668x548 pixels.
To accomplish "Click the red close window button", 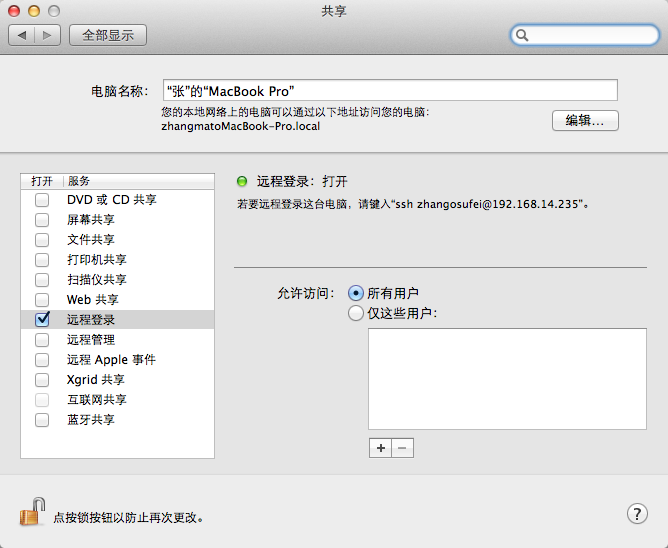I will [14, 11].
